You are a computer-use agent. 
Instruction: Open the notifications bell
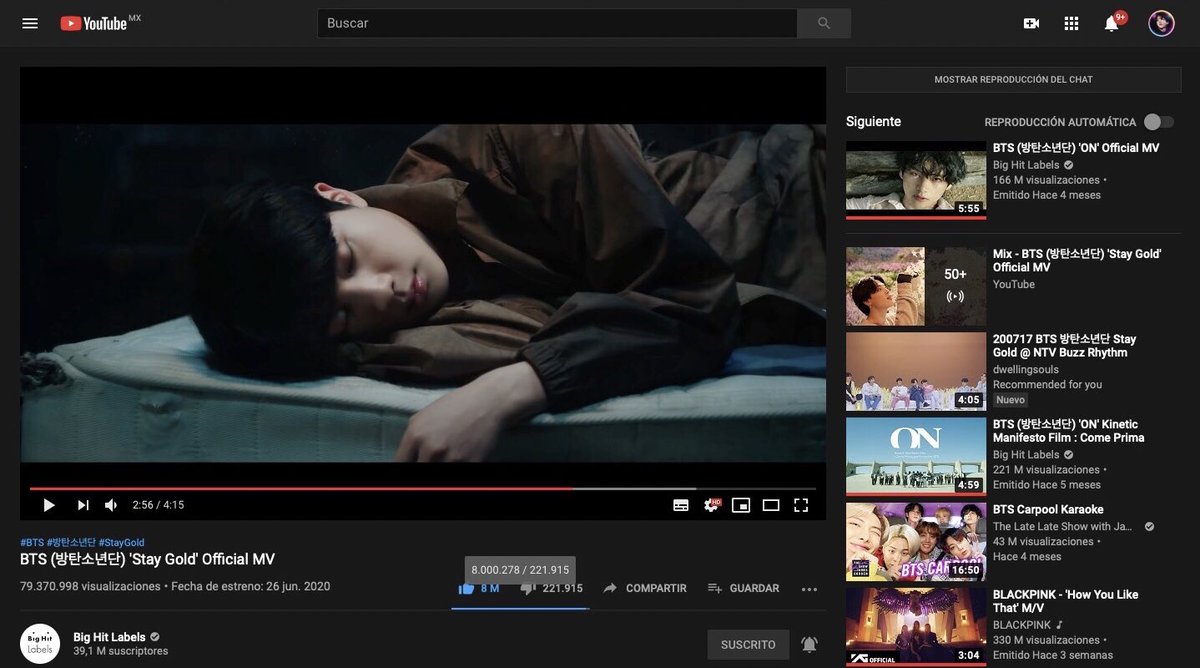[x=1112, y=23]
